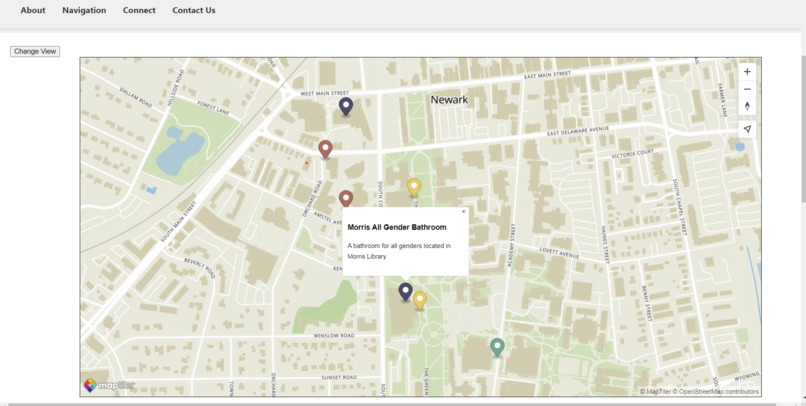The image size is (806, 406).
Task: Select navy marker near West Main Street
Action: pos(346,107)
